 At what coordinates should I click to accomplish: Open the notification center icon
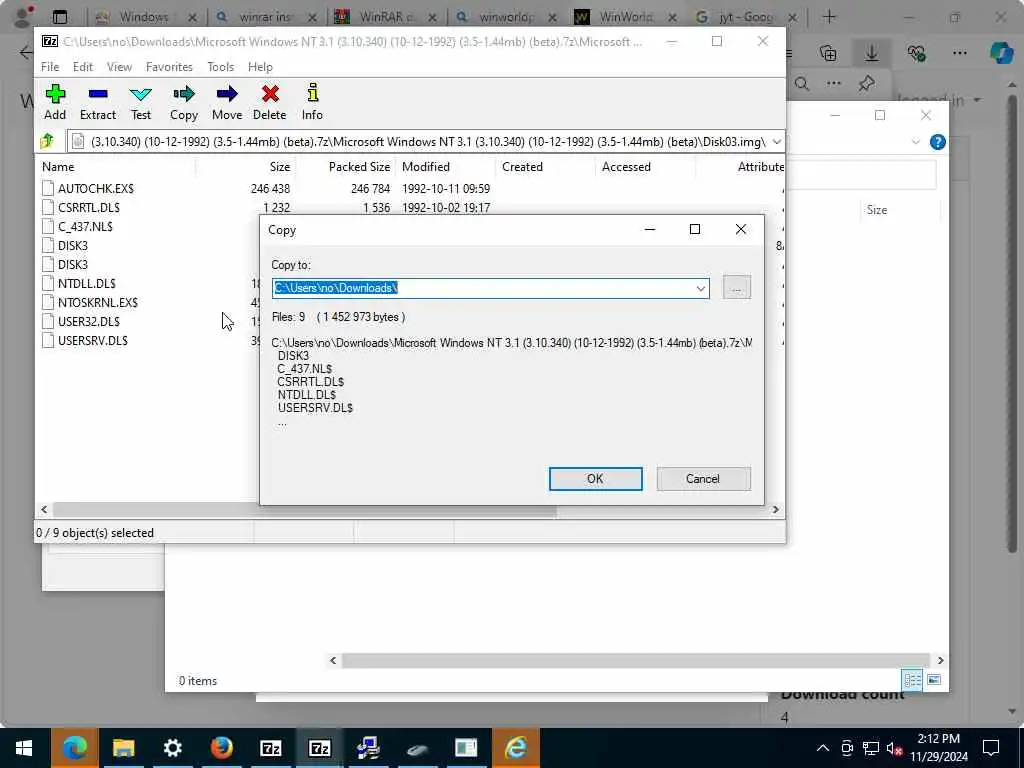tap(991, 748)
